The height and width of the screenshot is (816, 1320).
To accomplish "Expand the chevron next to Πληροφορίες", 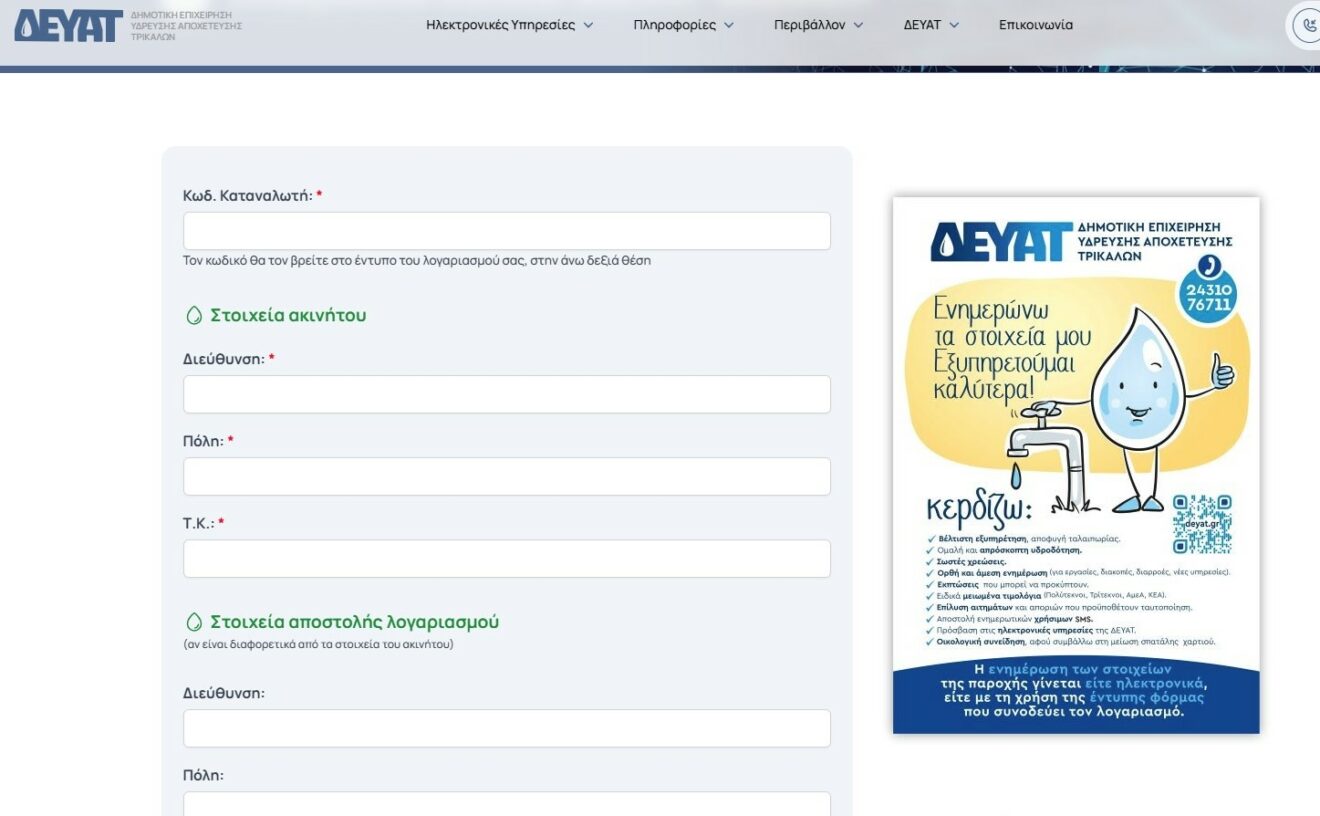I will [729, 26].
